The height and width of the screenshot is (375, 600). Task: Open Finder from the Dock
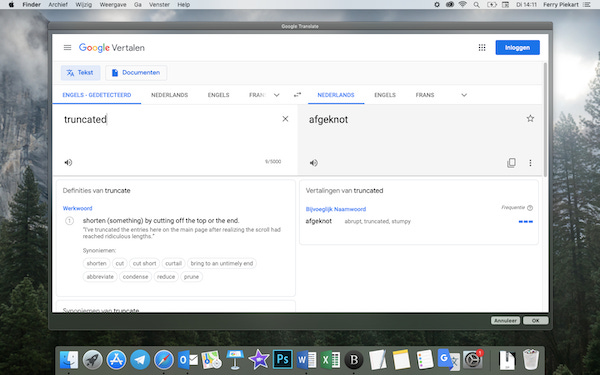coord(69,360)
